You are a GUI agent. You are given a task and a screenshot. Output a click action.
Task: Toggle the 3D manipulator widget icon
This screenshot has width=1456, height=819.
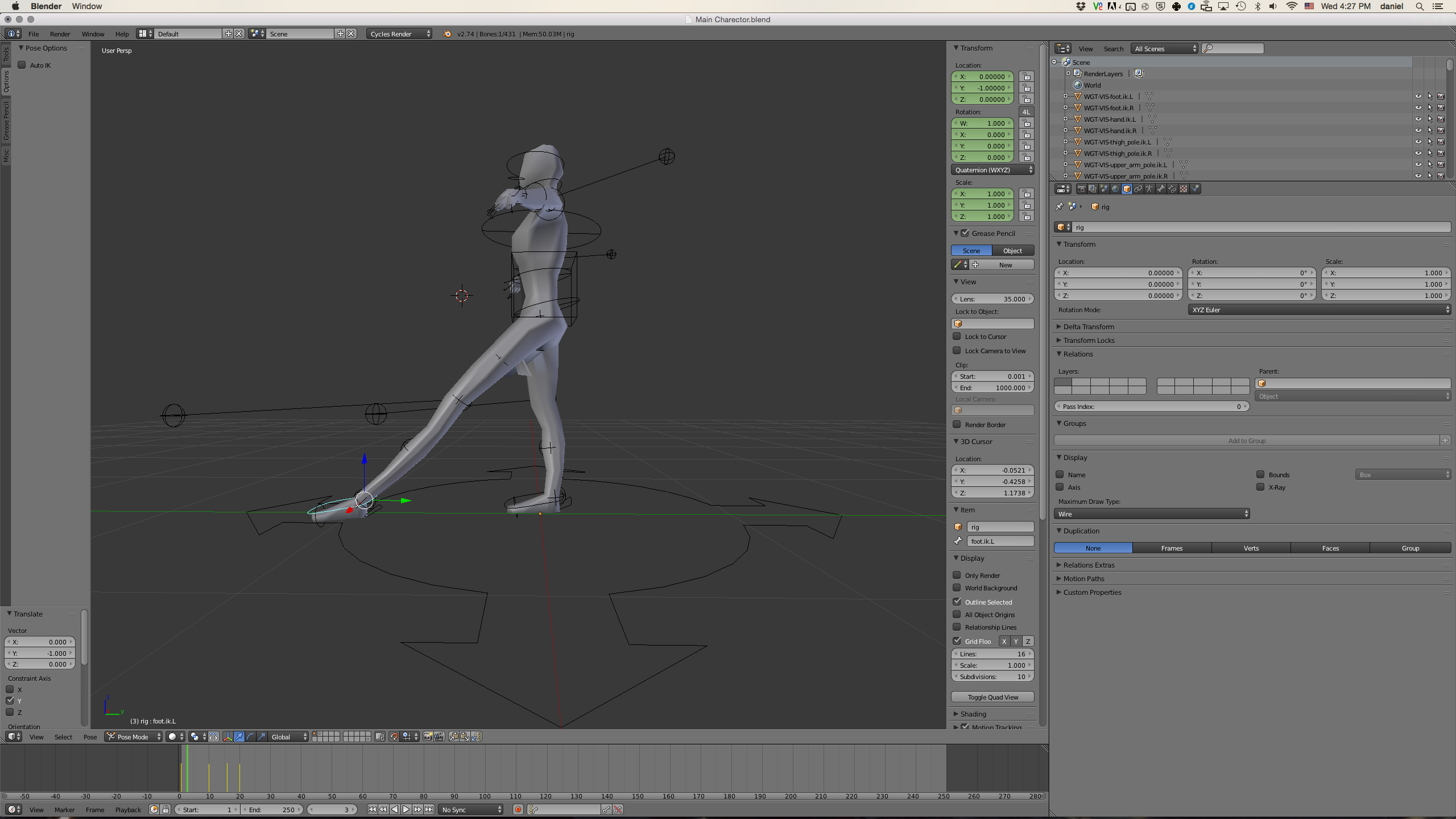pyautogui.click(x=227, y=737)
